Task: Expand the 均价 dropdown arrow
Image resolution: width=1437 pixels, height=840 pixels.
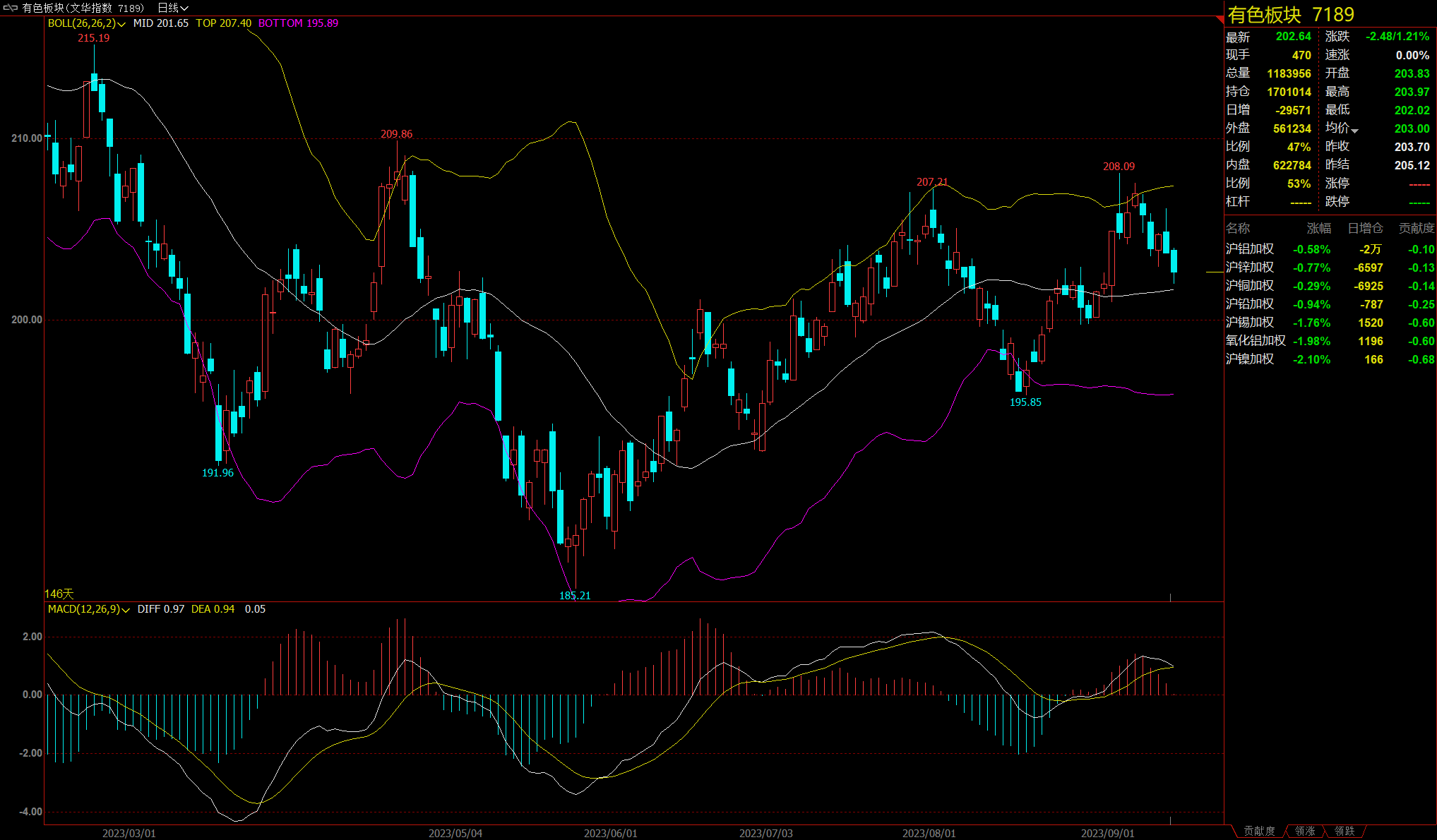Action: 1354,130
